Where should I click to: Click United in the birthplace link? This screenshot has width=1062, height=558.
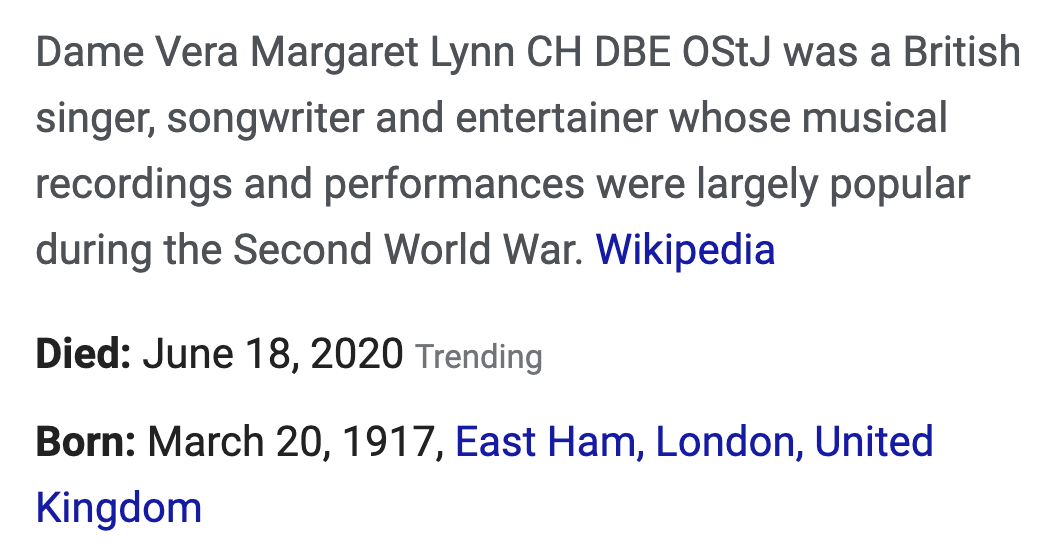point(874,442)
